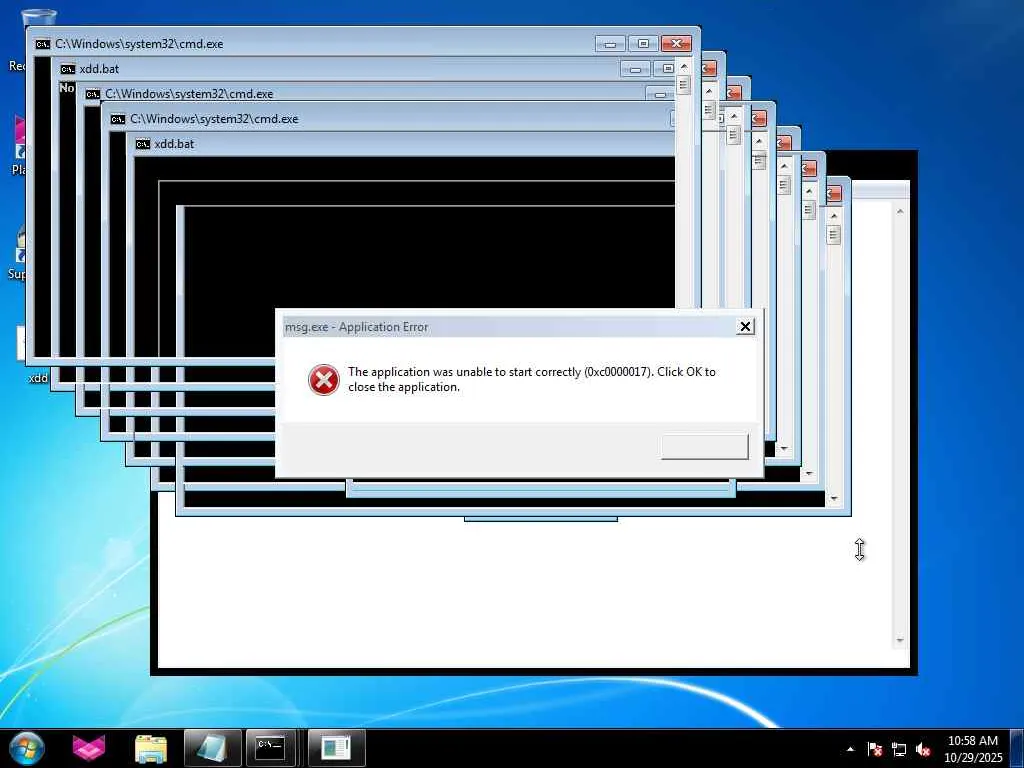
Task: Click title icon of the xdd.bat window showing 'No'
Action: click(68, 69)
